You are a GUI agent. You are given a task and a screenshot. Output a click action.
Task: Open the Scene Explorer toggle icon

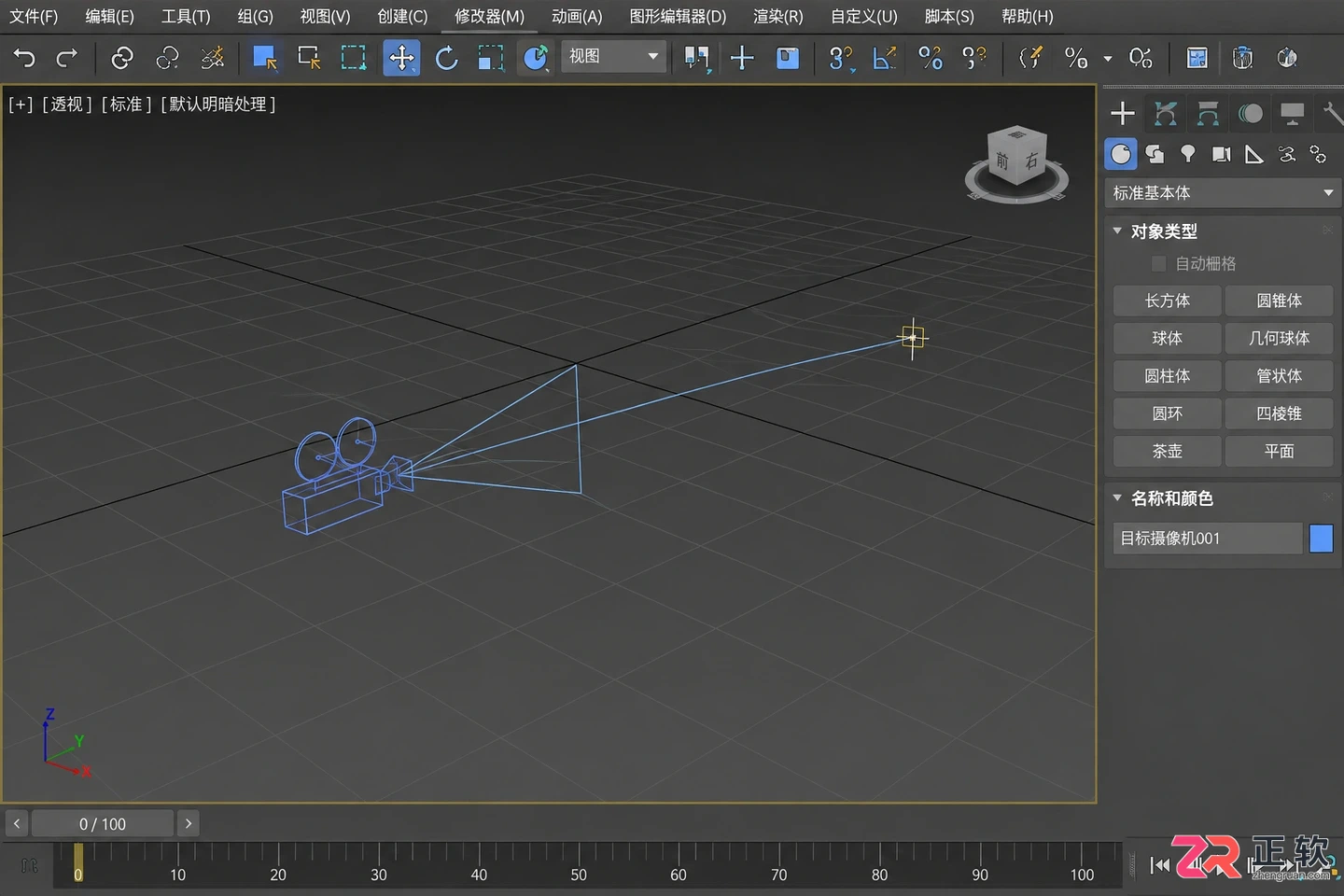(1197, 58)
